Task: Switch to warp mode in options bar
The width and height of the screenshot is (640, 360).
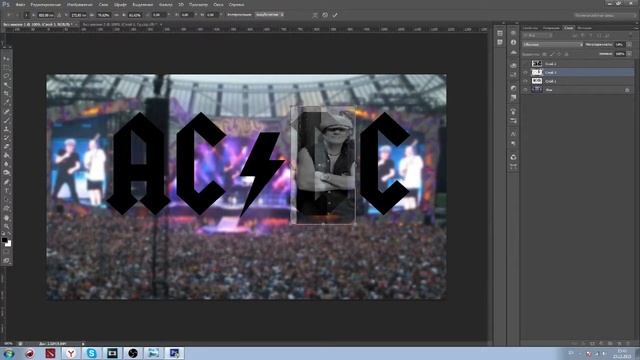Action: (x=315, y=15)
